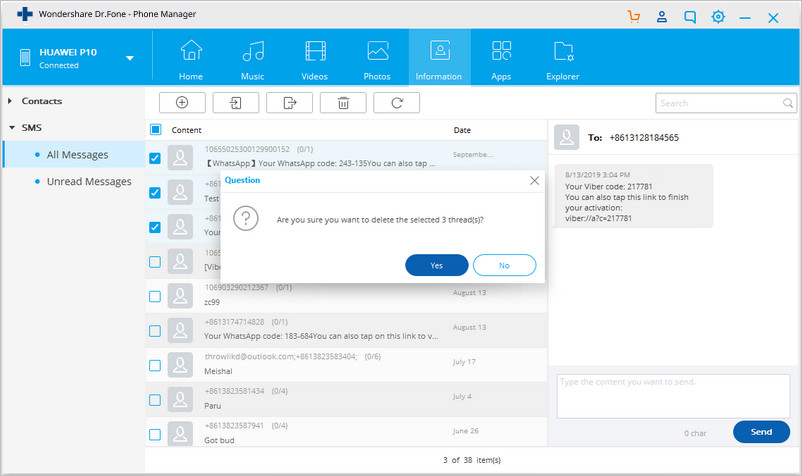Screen dimensions: 802x476
Task: Click the export messages icon
Action: (289, 103)
